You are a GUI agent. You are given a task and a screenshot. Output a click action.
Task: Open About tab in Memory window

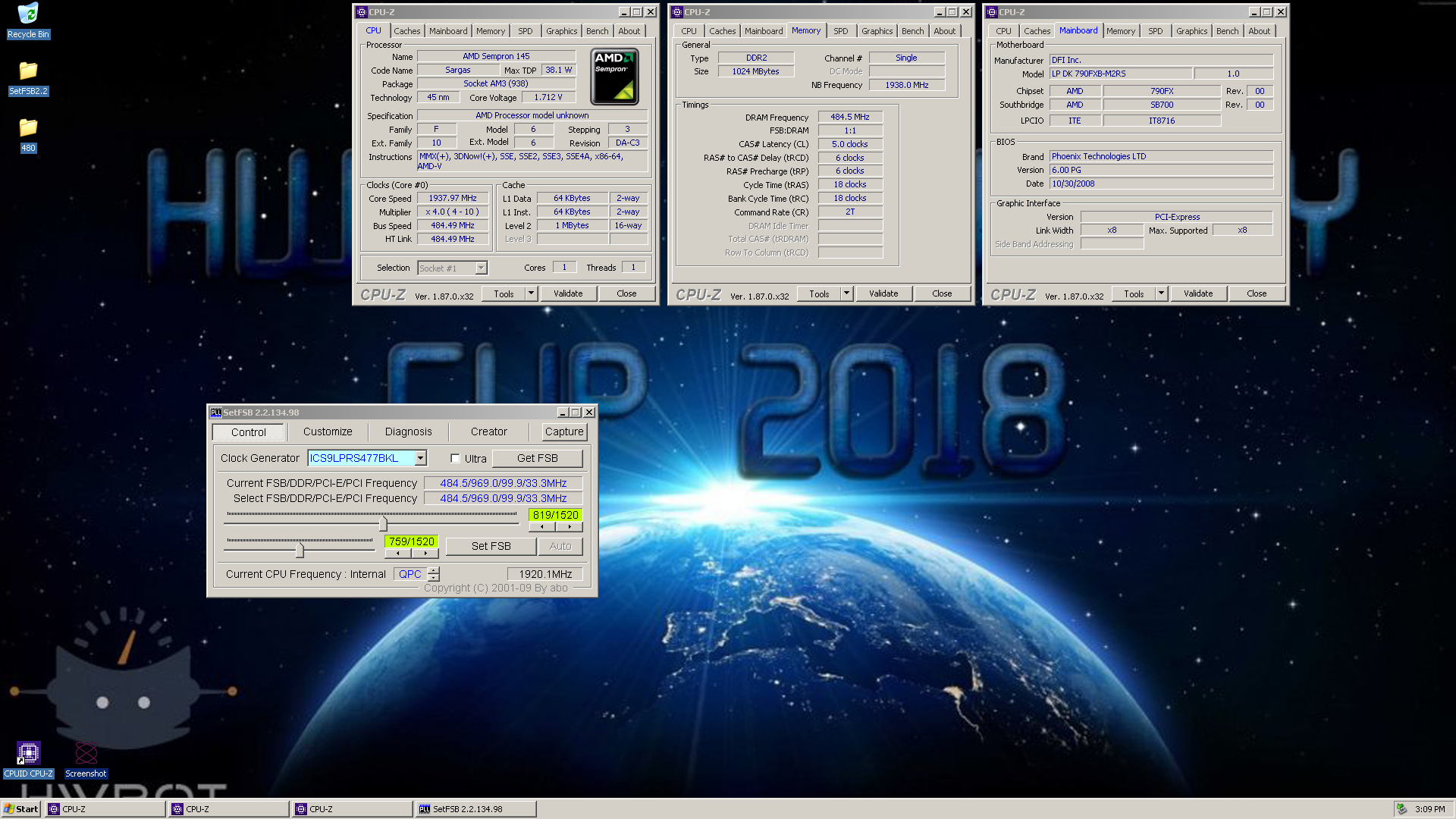tap(944, 31)
